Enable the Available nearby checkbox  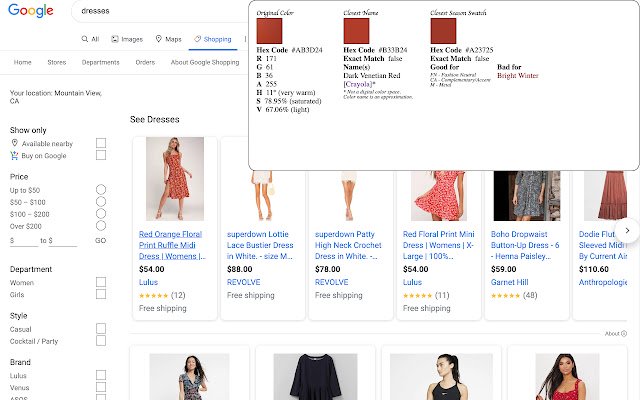(101, 143)
